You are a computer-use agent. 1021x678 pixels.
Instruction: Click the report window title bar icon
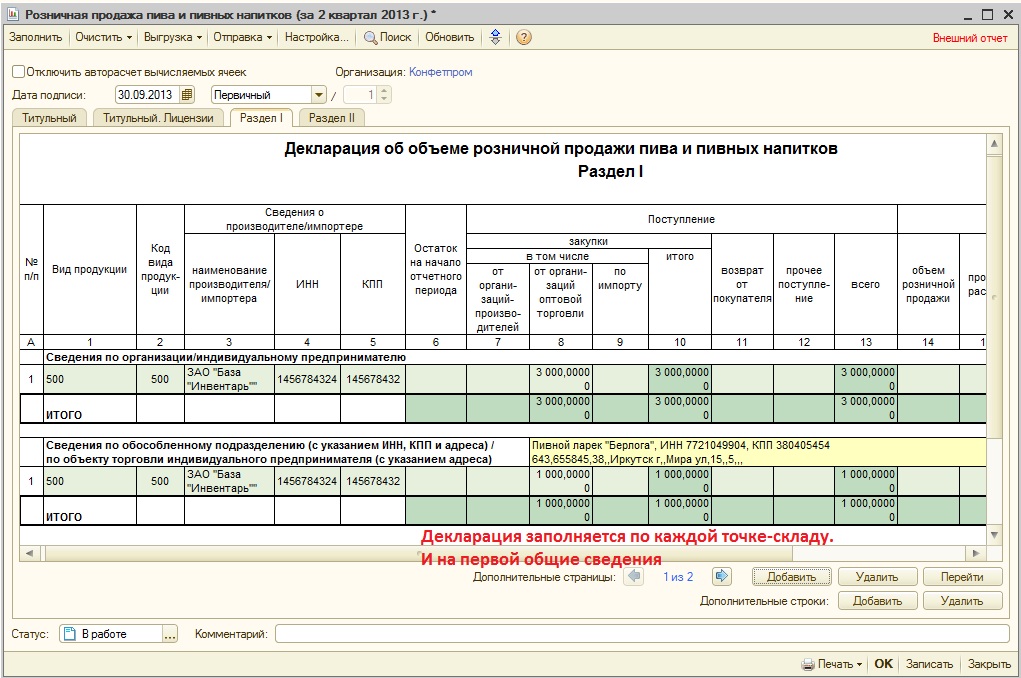tap(13, 14)
